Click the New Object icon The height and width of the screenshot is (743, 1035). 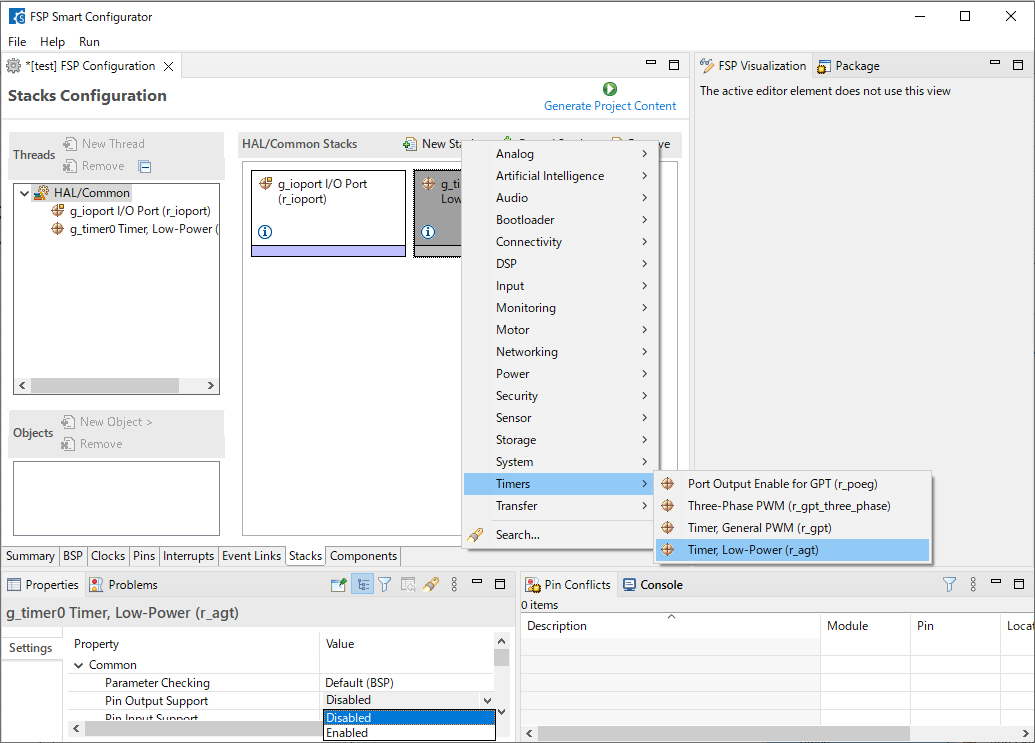[68, 422]
